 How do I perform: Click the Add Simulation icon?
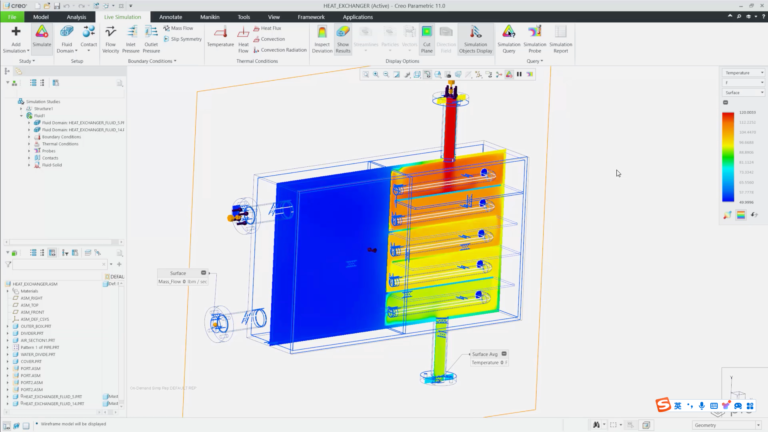pos(16,32)
